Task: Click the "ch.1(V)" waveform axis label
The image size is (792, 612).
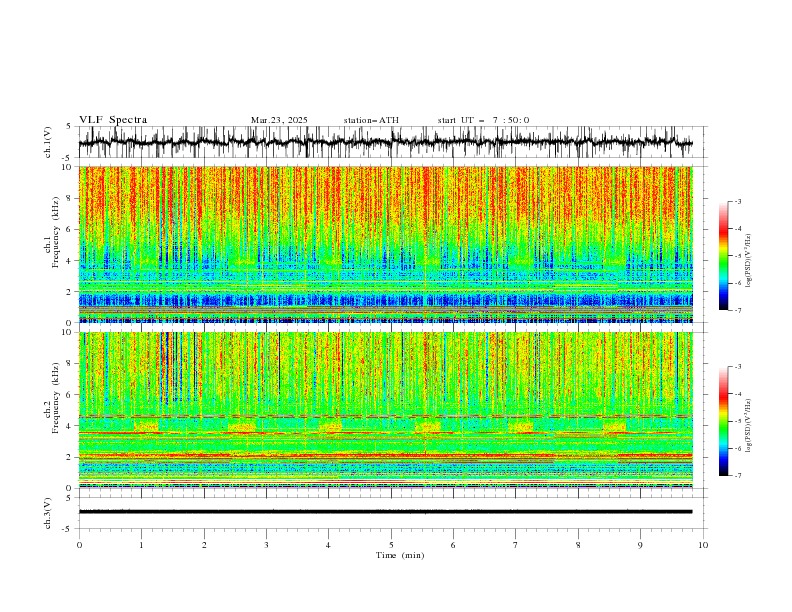Action: pos(48,142)
